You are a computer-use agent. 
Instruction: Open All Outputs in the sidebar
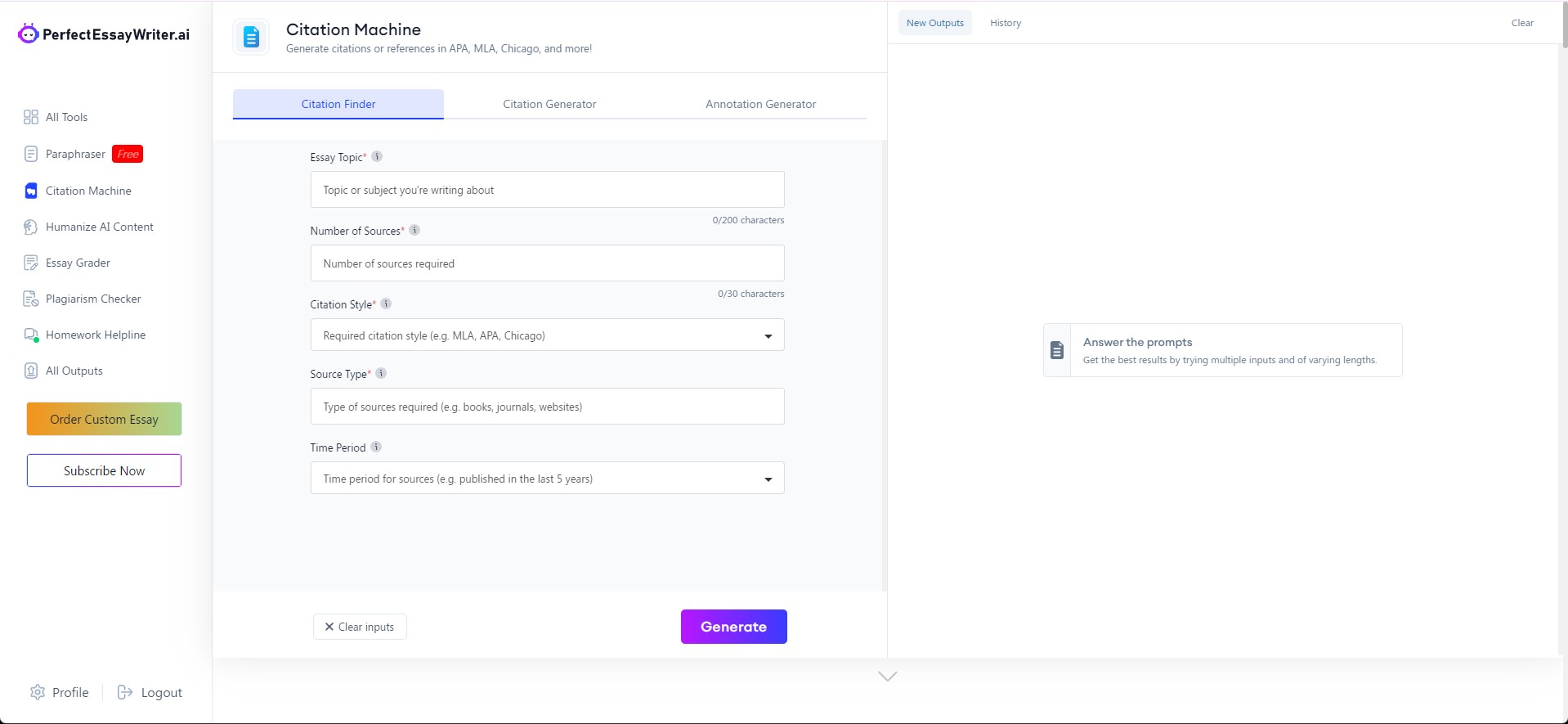point(74,371)
